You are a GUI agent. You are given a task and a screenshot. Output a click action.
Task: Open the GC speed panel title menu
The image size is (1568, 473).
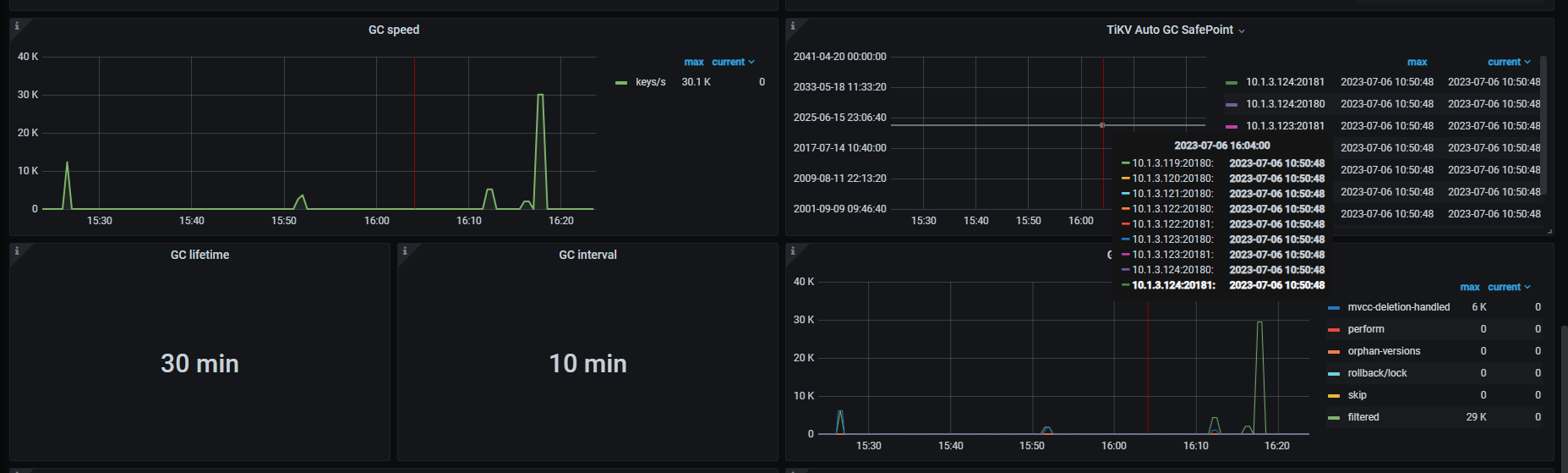coord(393,30)
